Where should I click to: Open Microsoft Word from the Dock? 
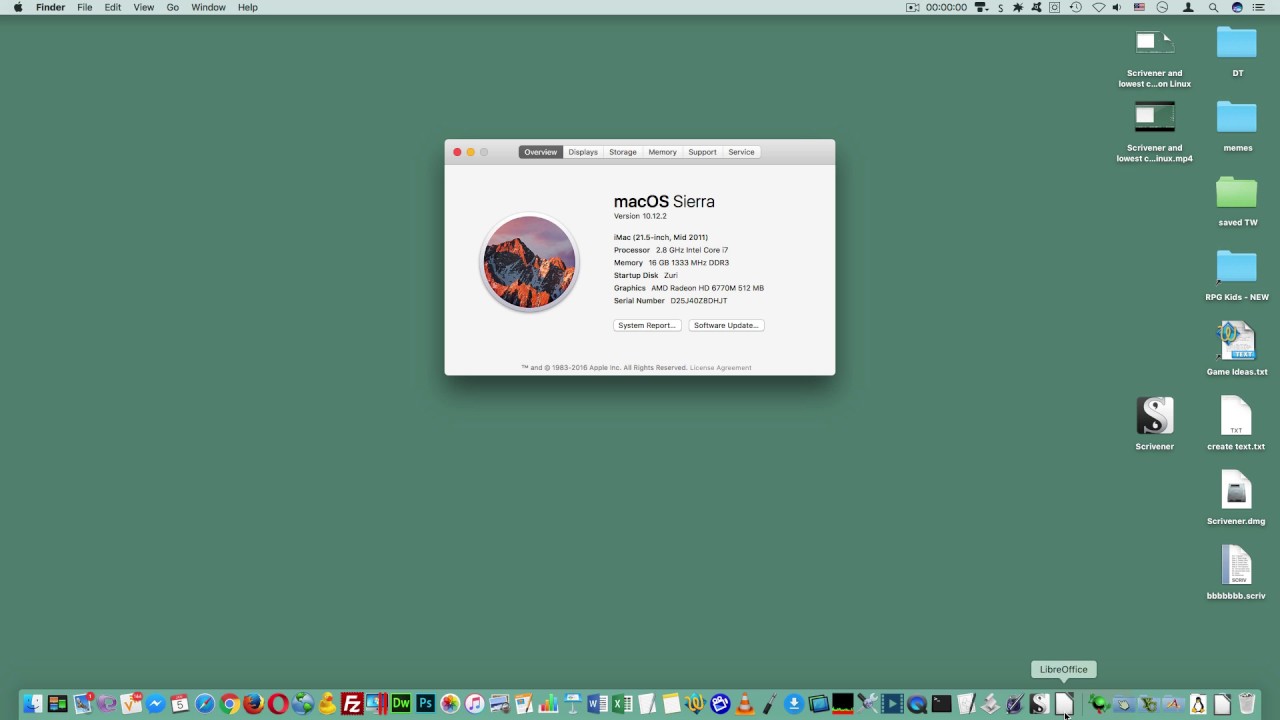[597, 704]
